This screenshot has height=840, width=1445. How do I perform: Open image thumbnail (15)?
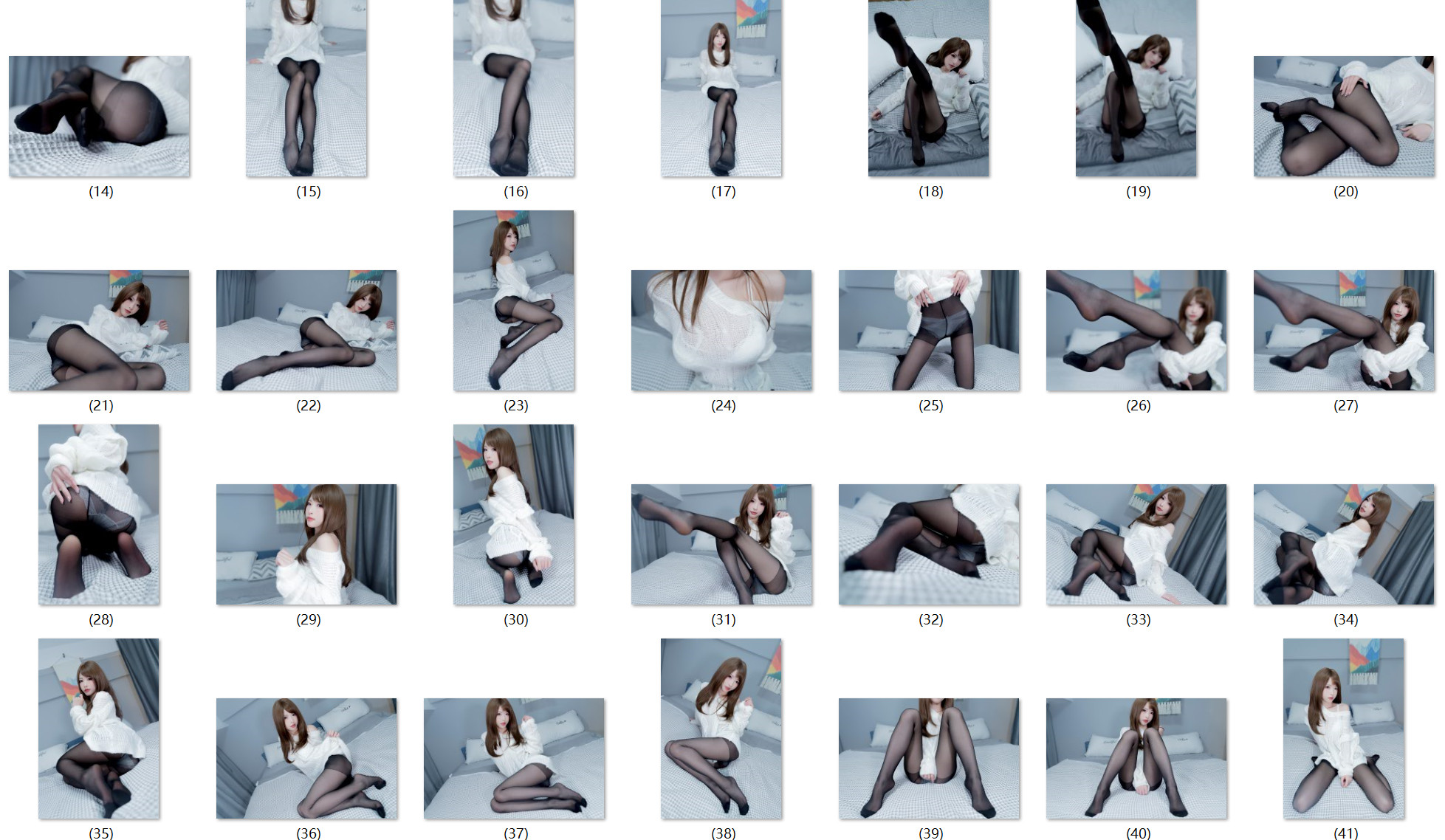[306, 88]
